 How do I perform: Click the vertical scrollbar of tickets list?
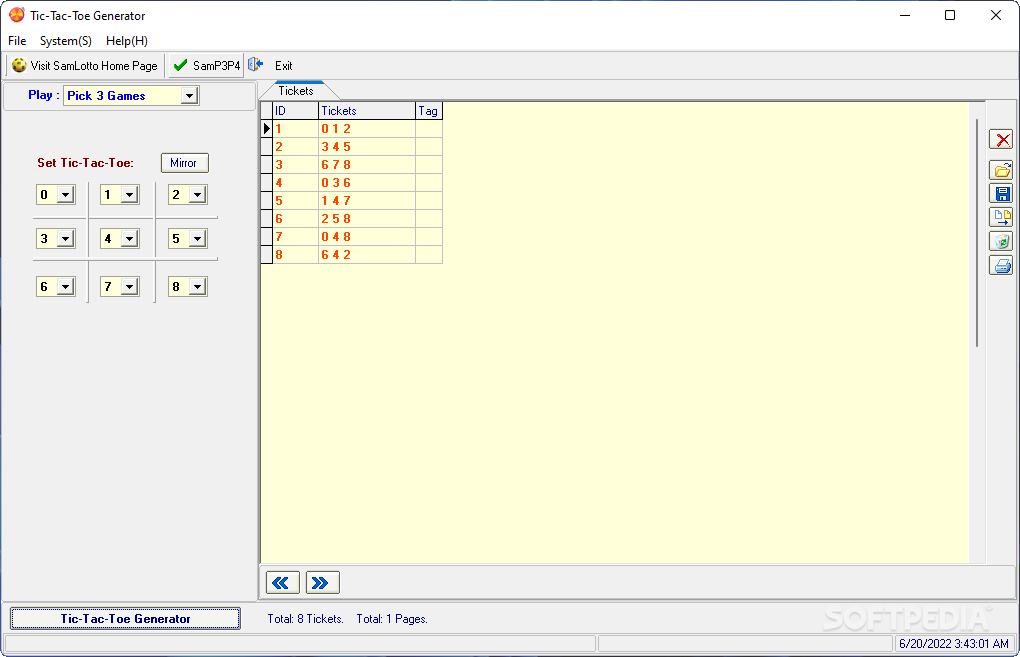(x=977, y=233)
